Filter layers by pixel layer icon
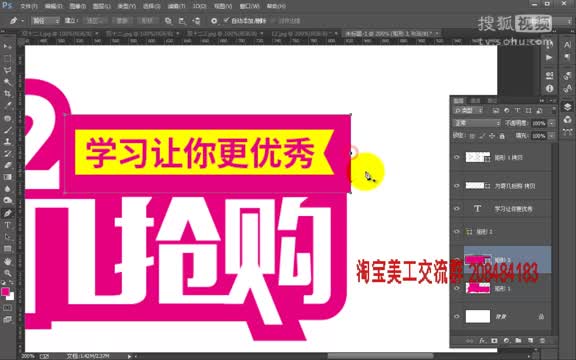Image resolution: width=576 pixels, height=360 pixels. [496, 110]
